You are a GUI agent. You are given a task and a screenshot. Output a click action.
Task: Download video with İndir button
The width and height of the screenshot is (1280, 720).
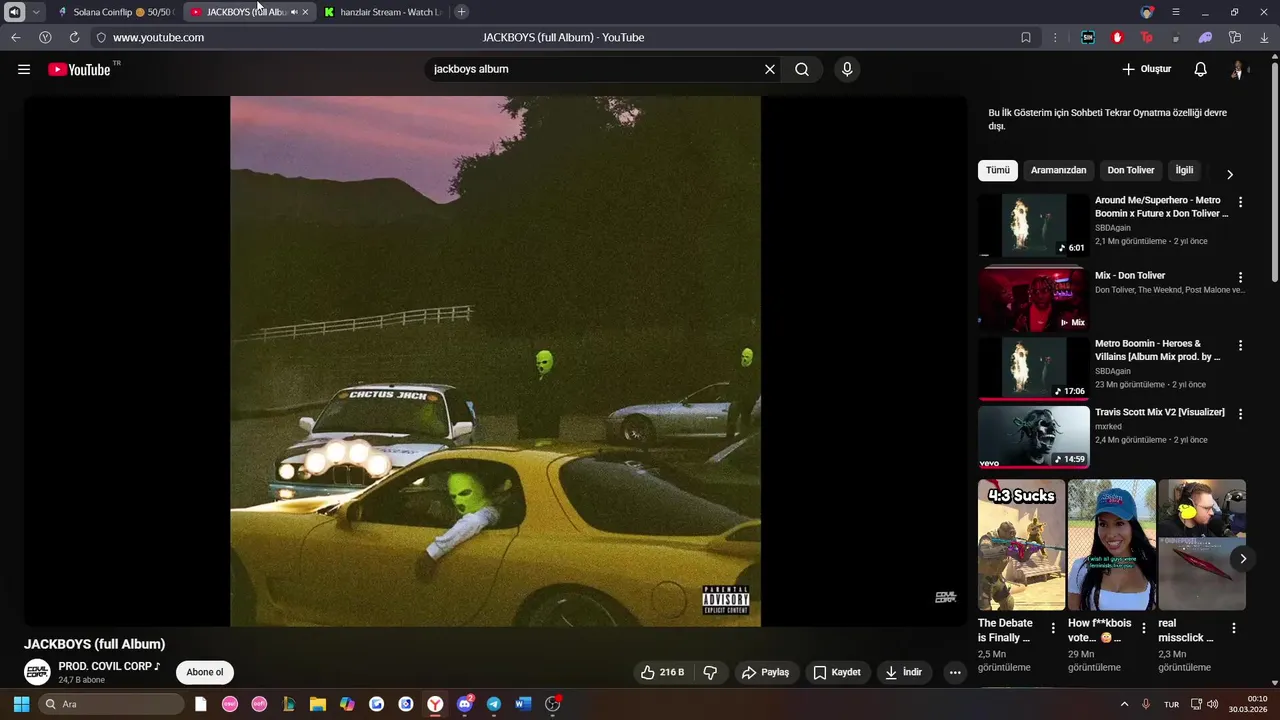903,672
